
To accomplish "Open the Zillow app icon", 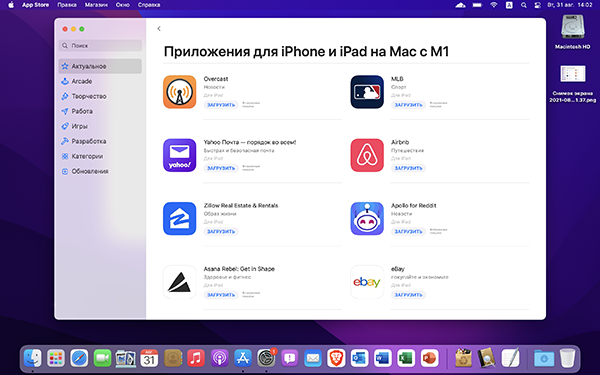I will (x=179, y=218).
